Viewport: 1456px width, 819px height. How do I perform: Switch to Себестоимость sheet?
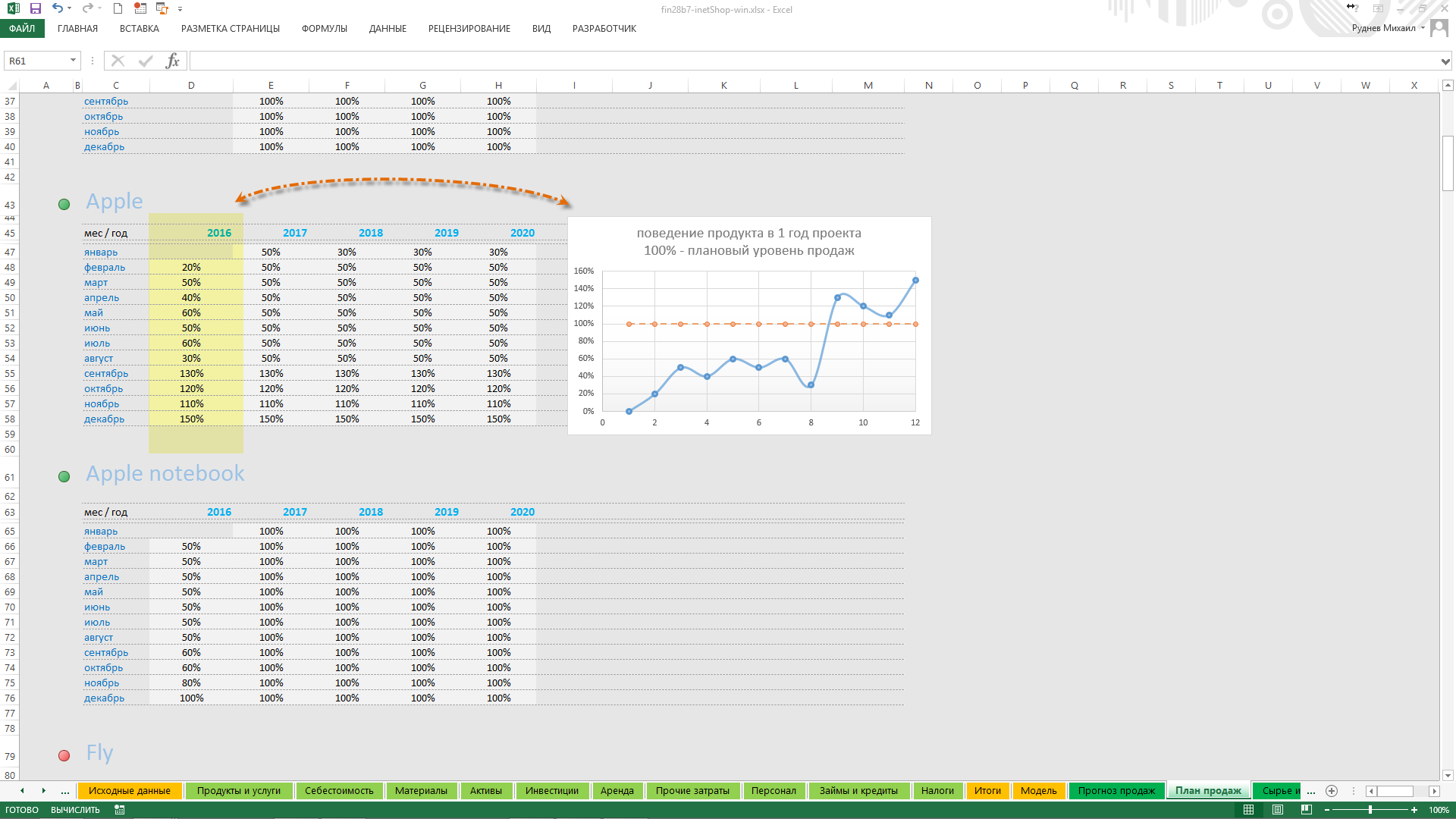pyautogui.click(x=339, y=791)
